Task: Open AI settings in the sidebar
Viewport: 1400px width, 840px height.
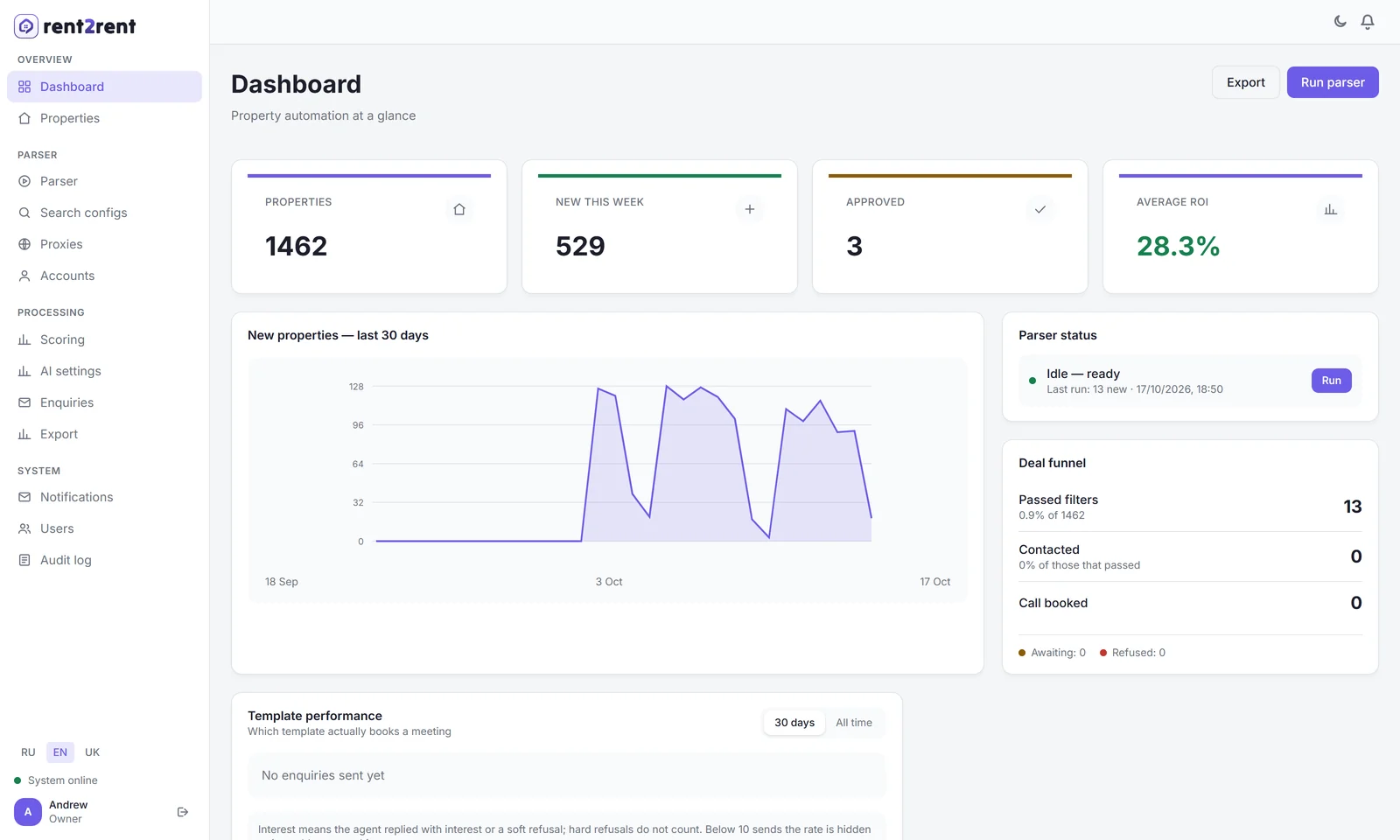Action: (104, 371)
